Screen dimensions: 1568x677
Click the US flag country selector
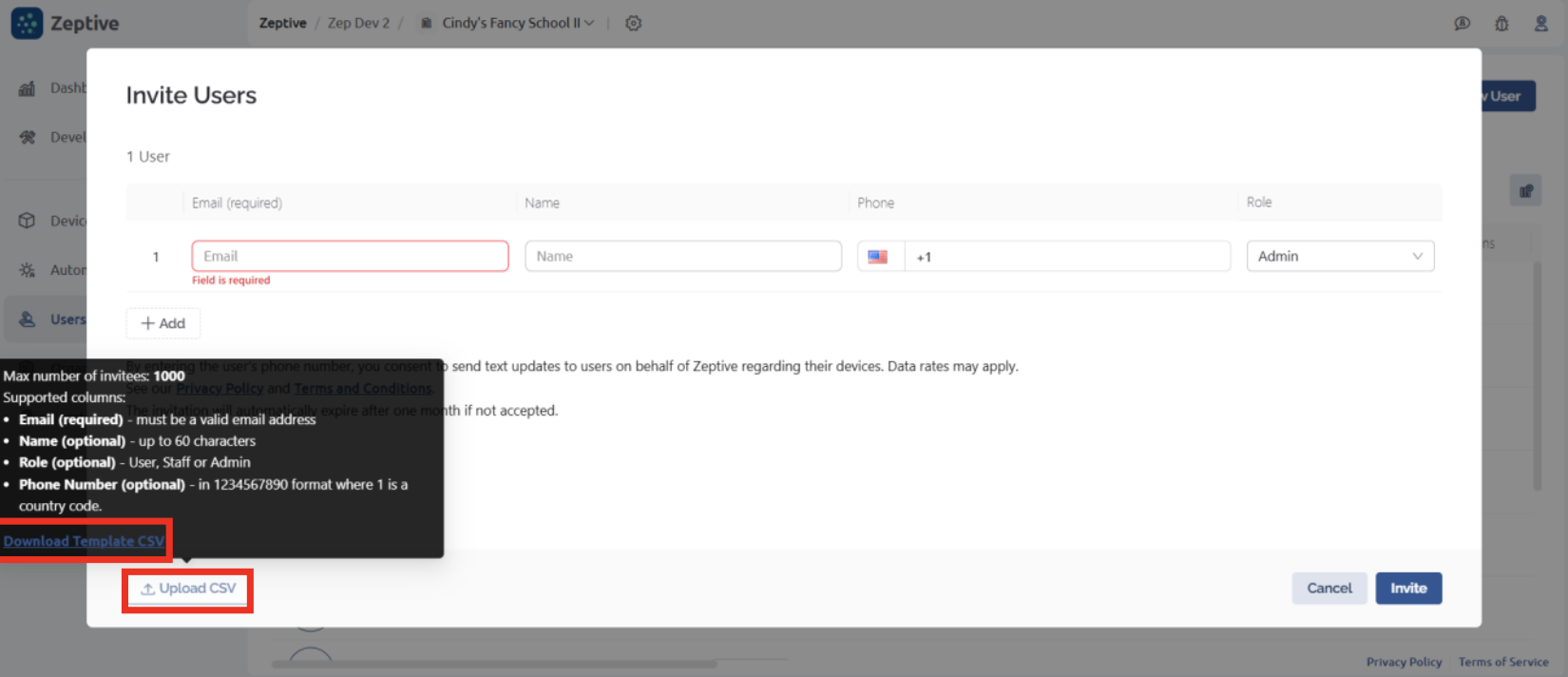[878, 257]
